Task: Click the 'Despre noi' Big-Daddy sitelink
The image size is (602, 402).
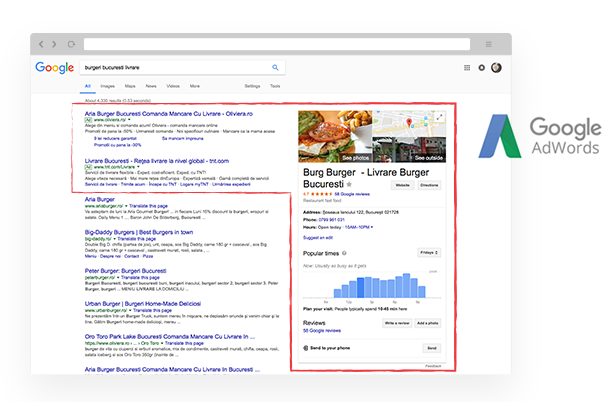Action: point(110,256)
